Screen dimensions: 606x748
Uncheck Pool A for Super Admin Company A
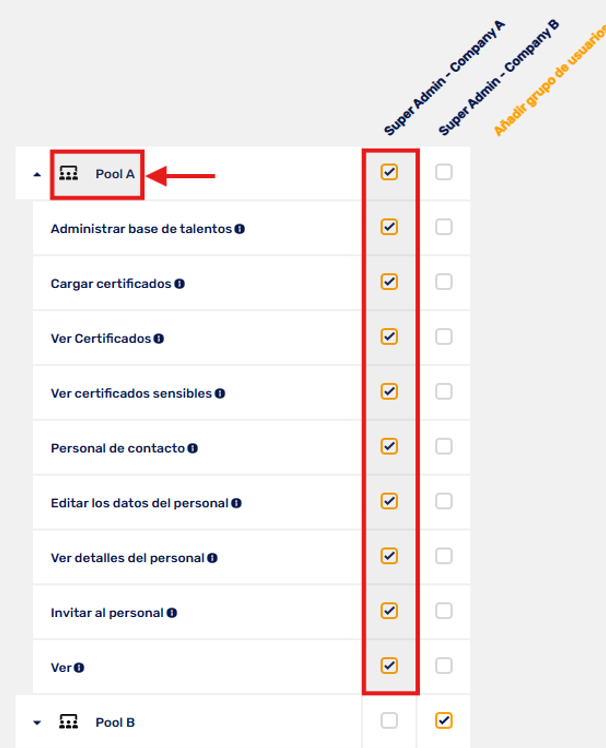coord(389,172)
